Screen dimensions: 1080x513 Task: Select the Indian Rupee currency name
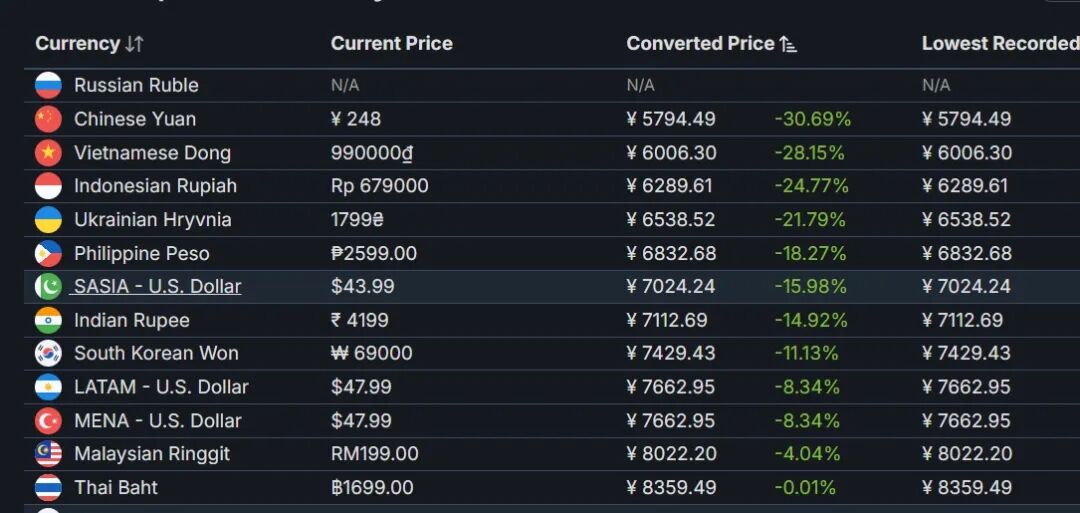pos(132,320)
